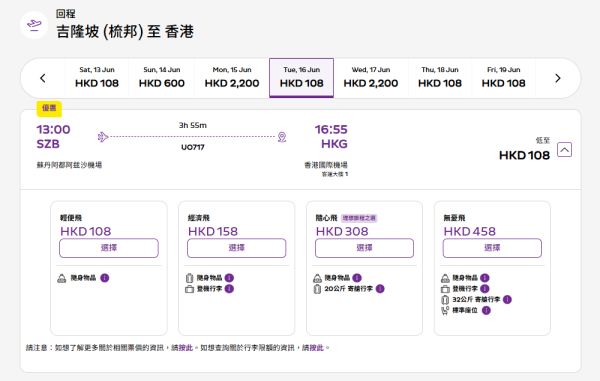This screenshot has height=381, width=600.
Task: Open info for 登機行李 in HKD 458 fare
Action: (x=485, y=289)
